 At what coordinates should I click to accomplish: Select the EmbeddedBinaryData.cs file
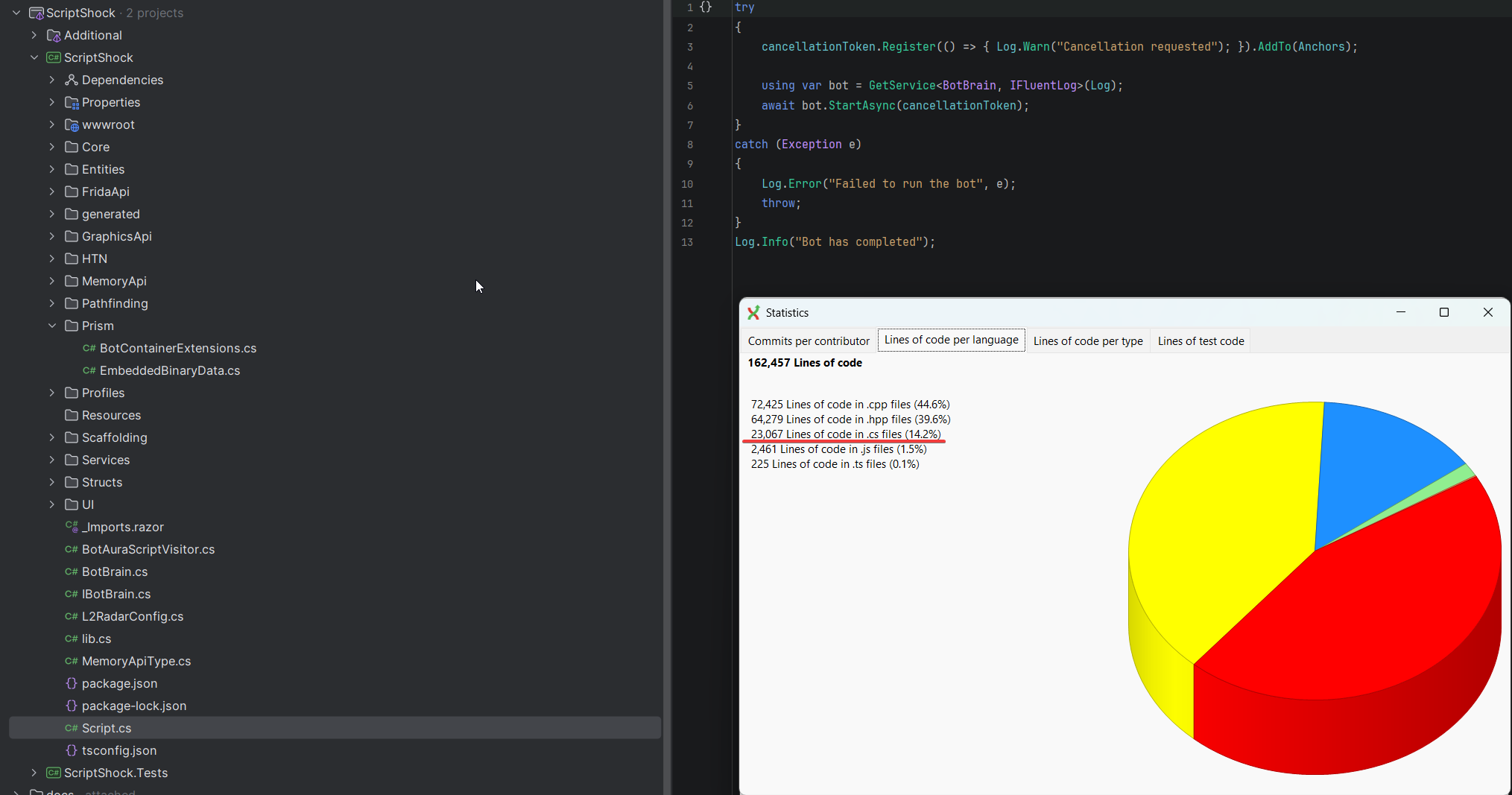(x=170, y=370)
